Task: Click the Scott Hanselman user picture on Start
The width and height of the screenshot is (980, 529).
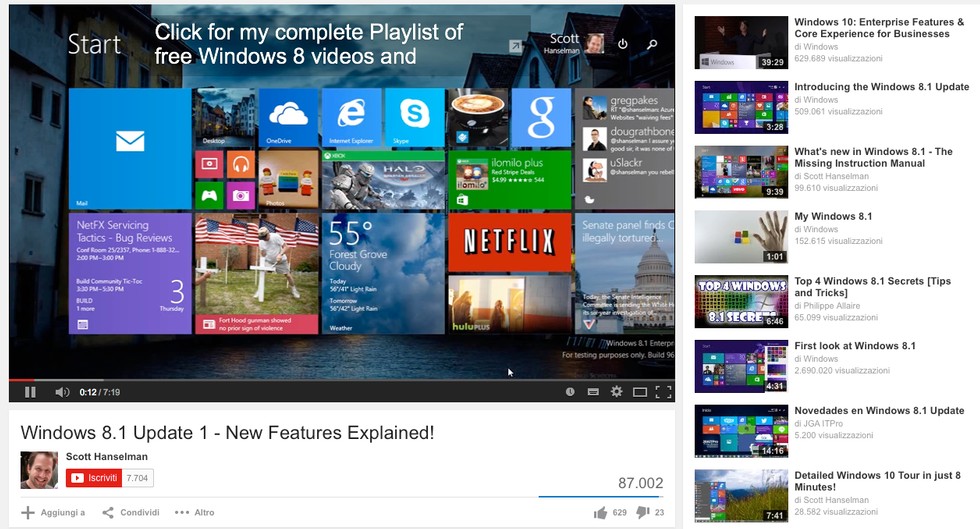Action: (x=595, y=43)
